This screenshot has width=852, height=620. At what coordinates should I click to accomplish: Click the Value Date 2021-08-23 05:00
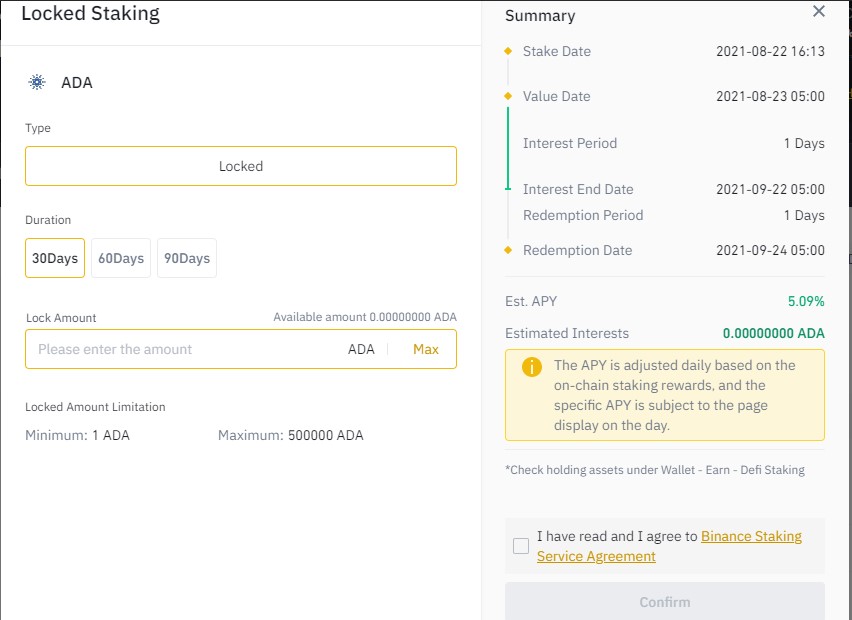point(770,96)
